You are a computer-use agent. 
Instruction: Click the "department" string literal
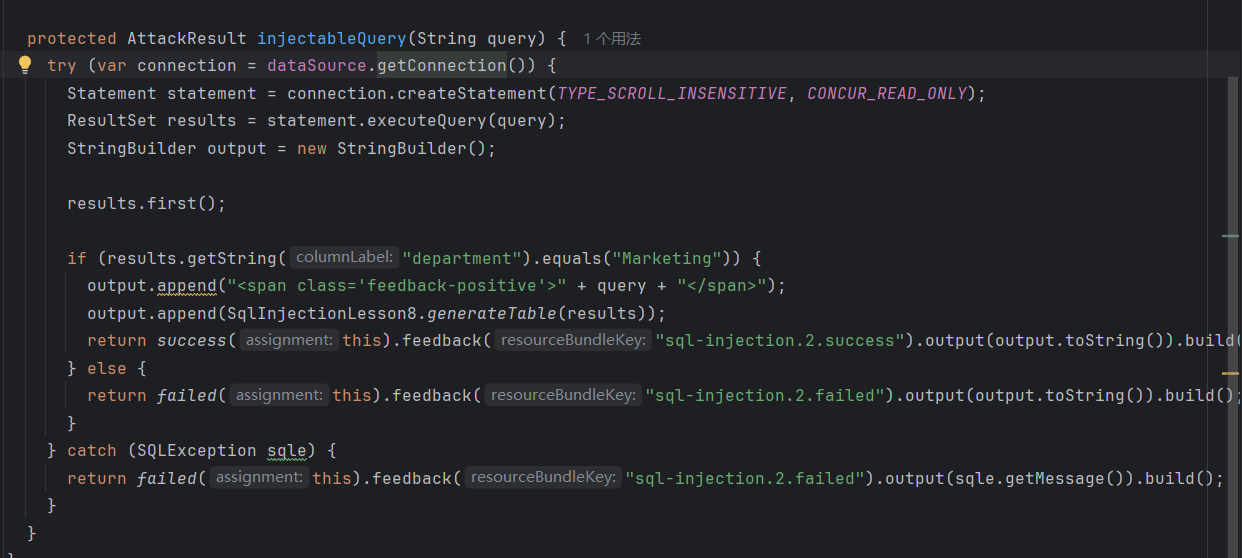[463, 258]
